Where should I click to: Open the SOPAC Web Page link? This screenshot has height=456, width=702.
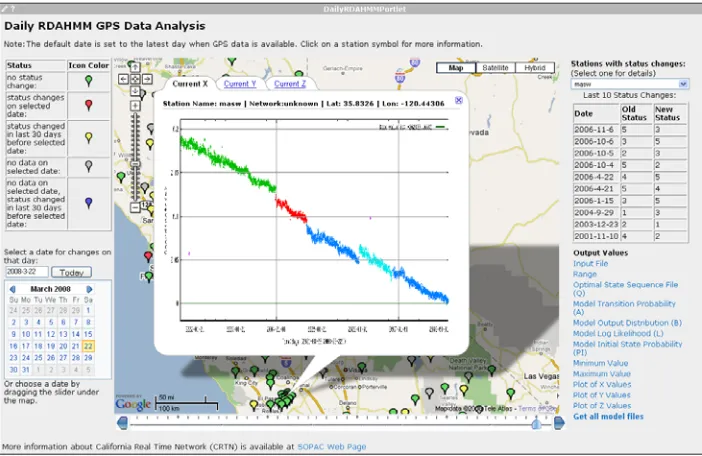coord(332,447)
